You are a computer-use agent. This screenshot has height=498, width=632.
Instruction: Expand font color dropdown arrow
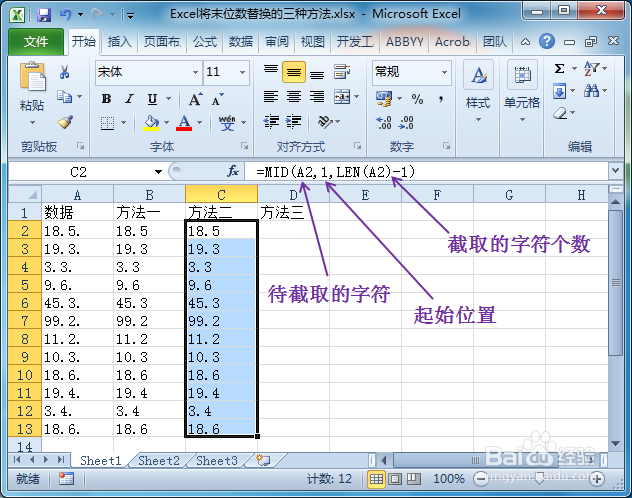199,122
